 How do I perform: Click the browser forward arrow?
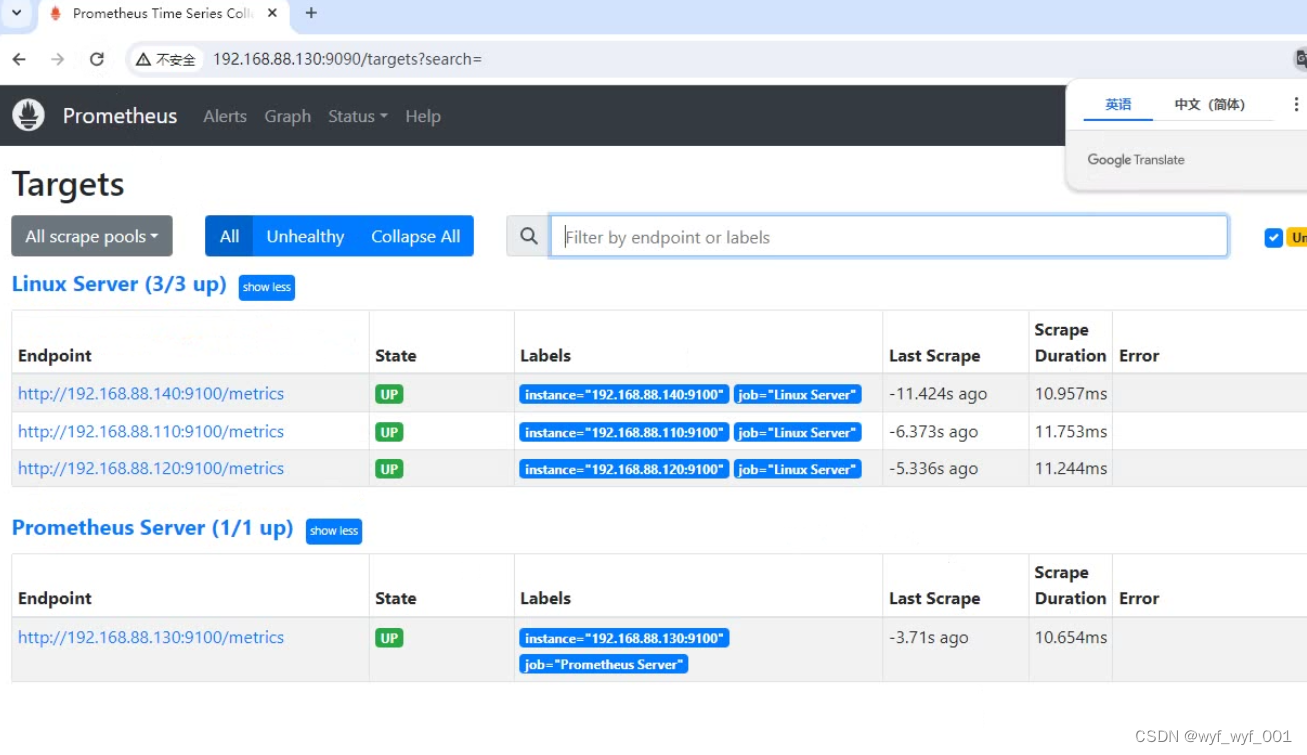(57, 59)
